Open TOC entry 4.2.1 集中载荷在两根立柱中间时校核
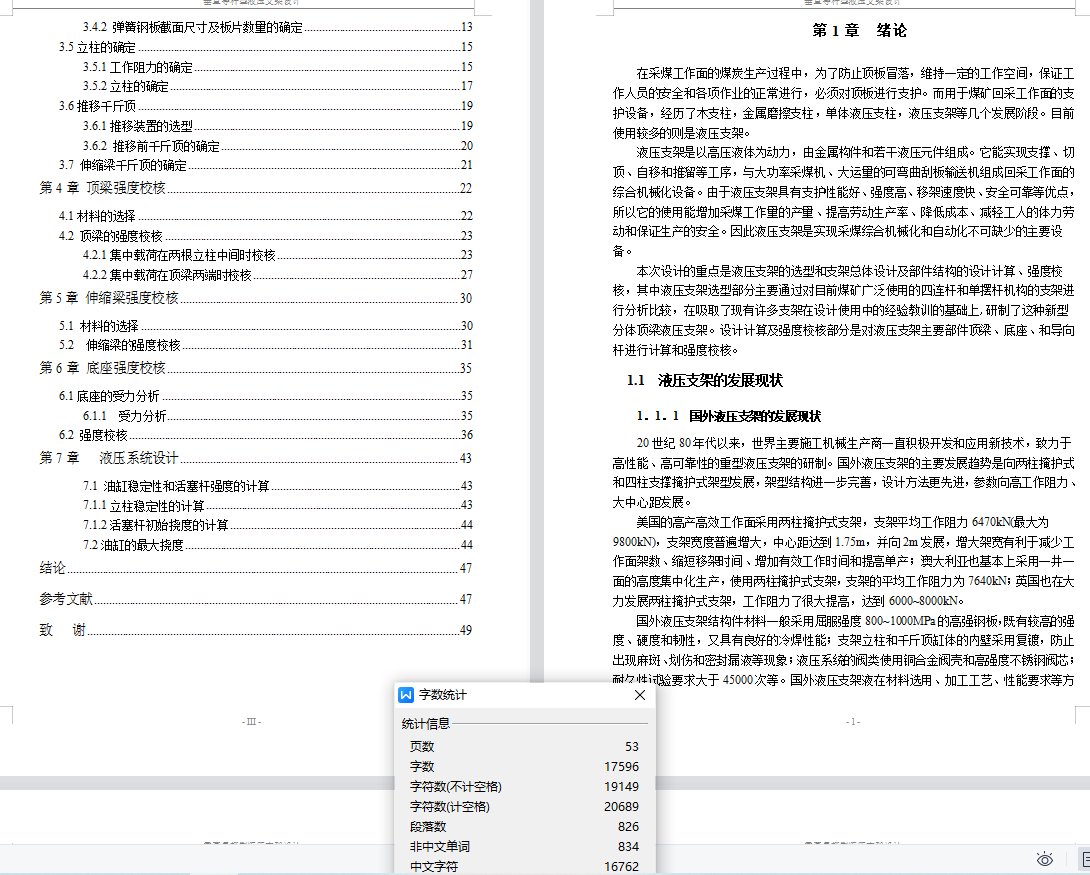The height and width of the screenshot is (875, 1090). pyautogui.click(x=179, y=255)
